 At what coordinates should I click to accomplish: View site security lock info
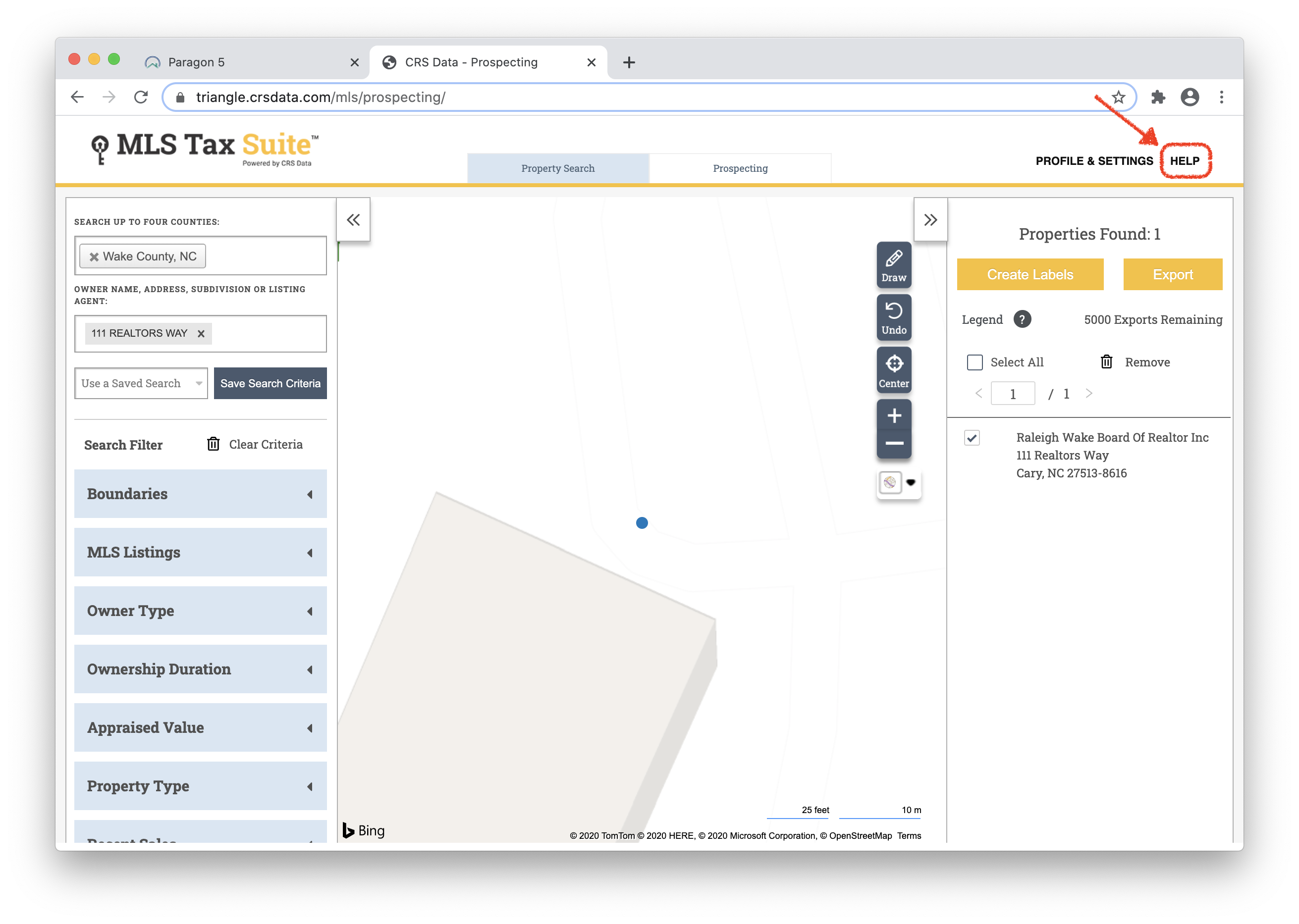tap(180, 97)
